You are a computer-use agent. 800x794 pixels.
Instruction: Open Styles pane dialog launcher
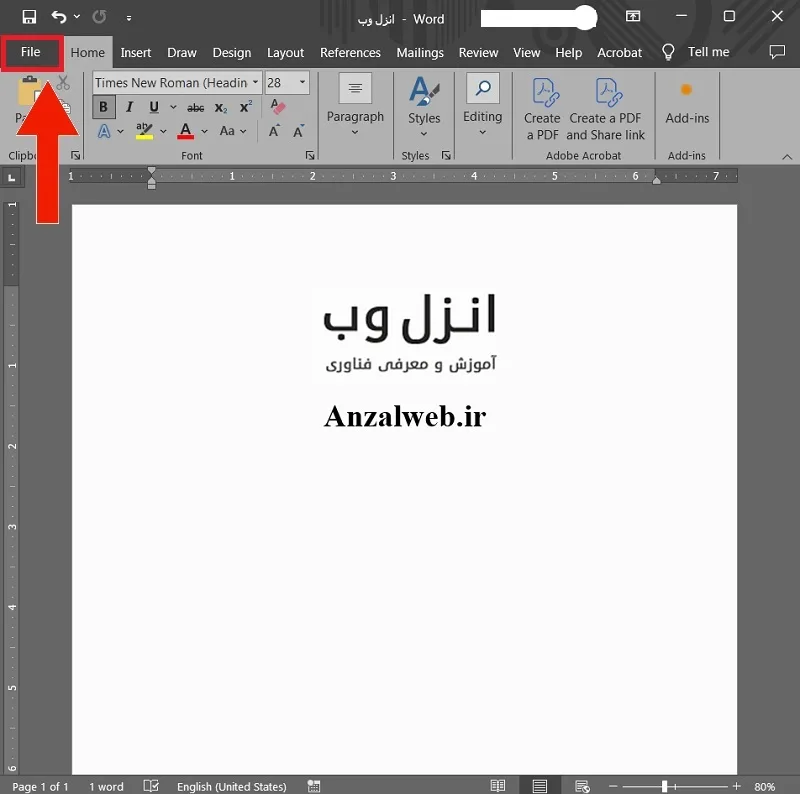point(446,155)
